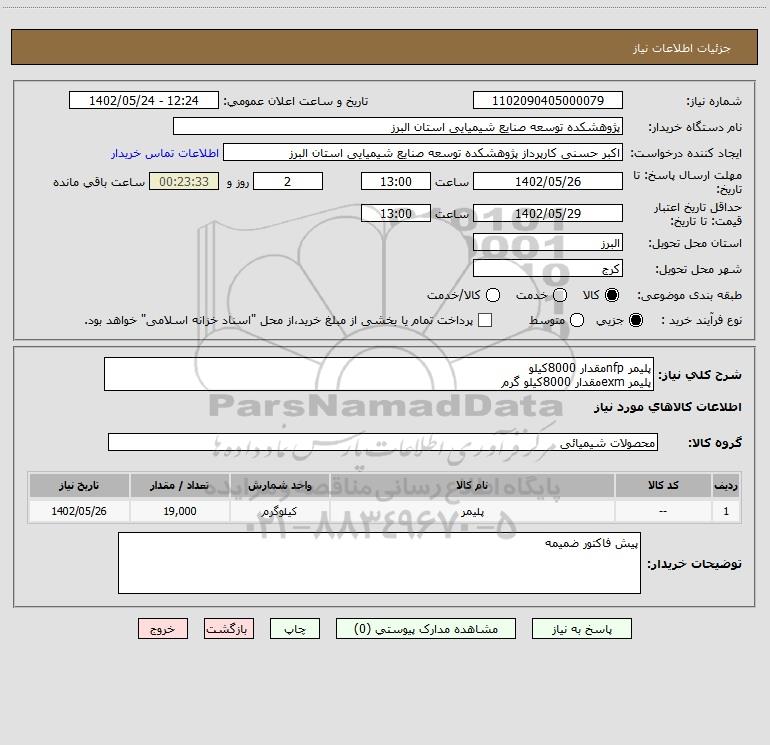The width and height of the screenshot is (770, 745).
Task: Choose the کالا/خدمت radio option
Action: point(493,295)
